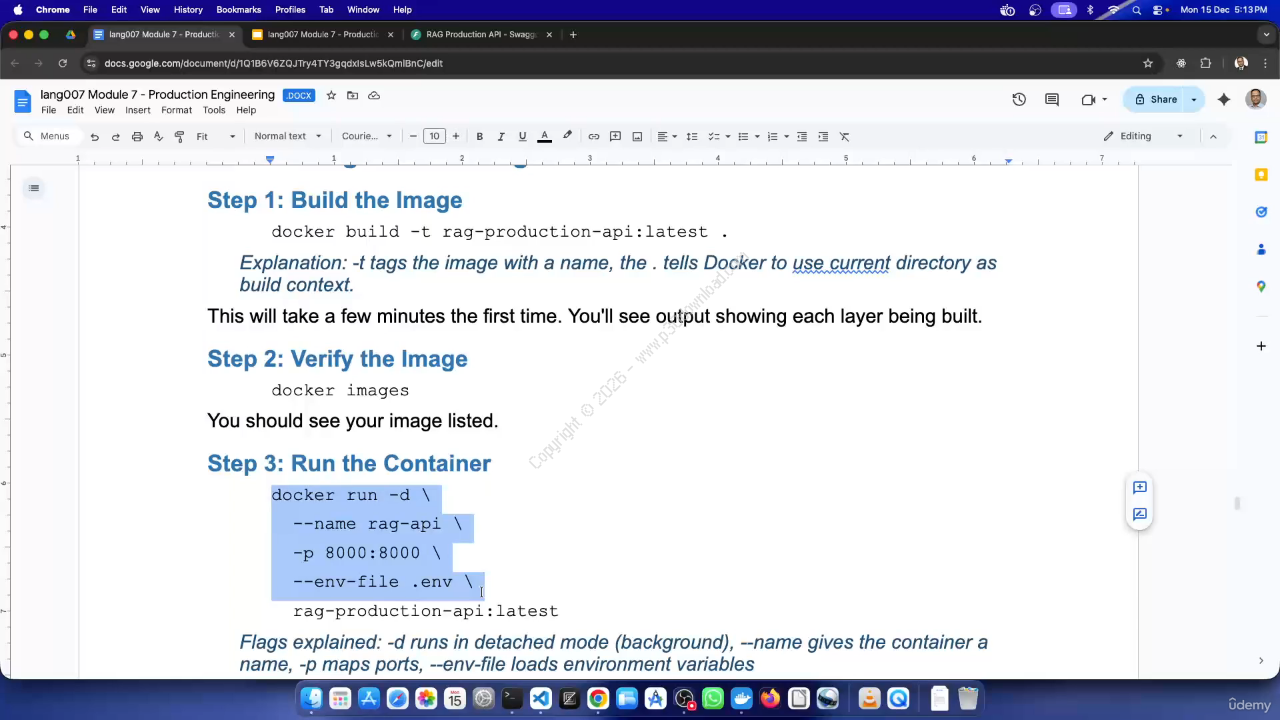Click the Share button

(x=1155, y=99)
